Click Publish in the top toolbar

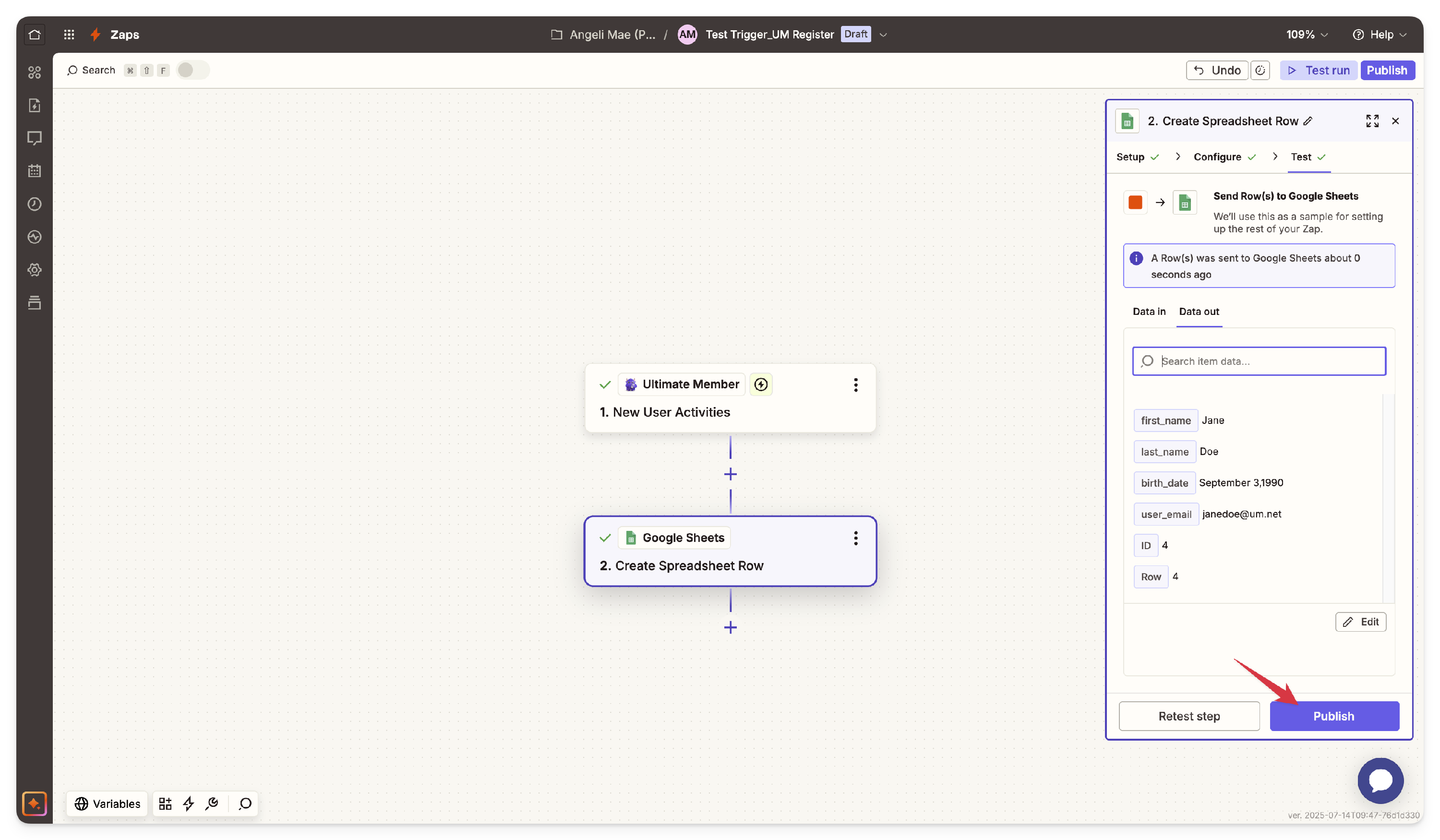tap(1387, 70)
